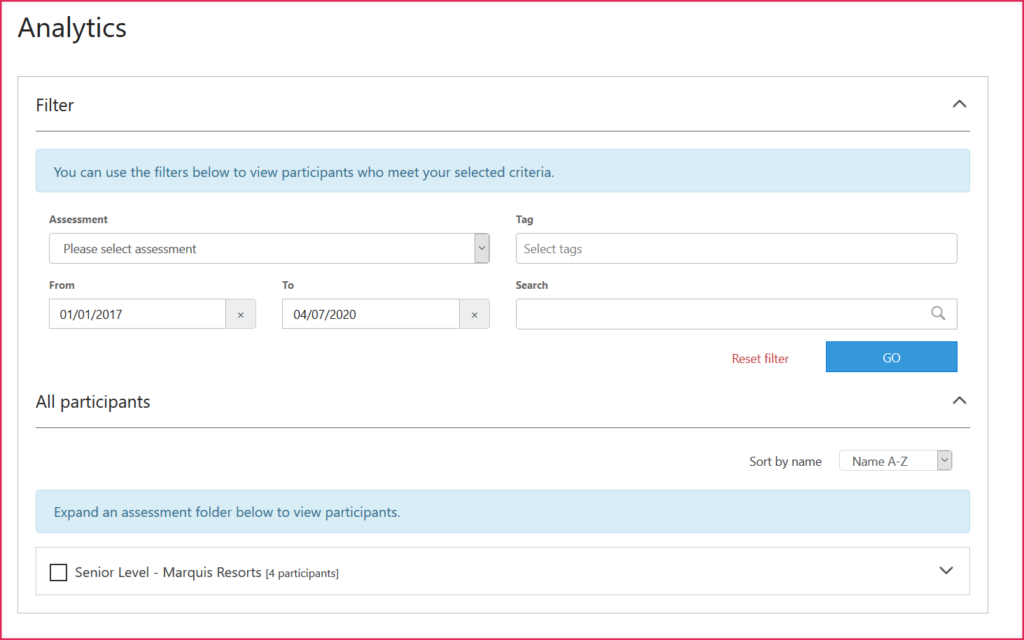Image resolution: width=1024 pixels, height=640 pixels.
Task: Collapse the Filter section chevron
Action: (x=958, y=104)
